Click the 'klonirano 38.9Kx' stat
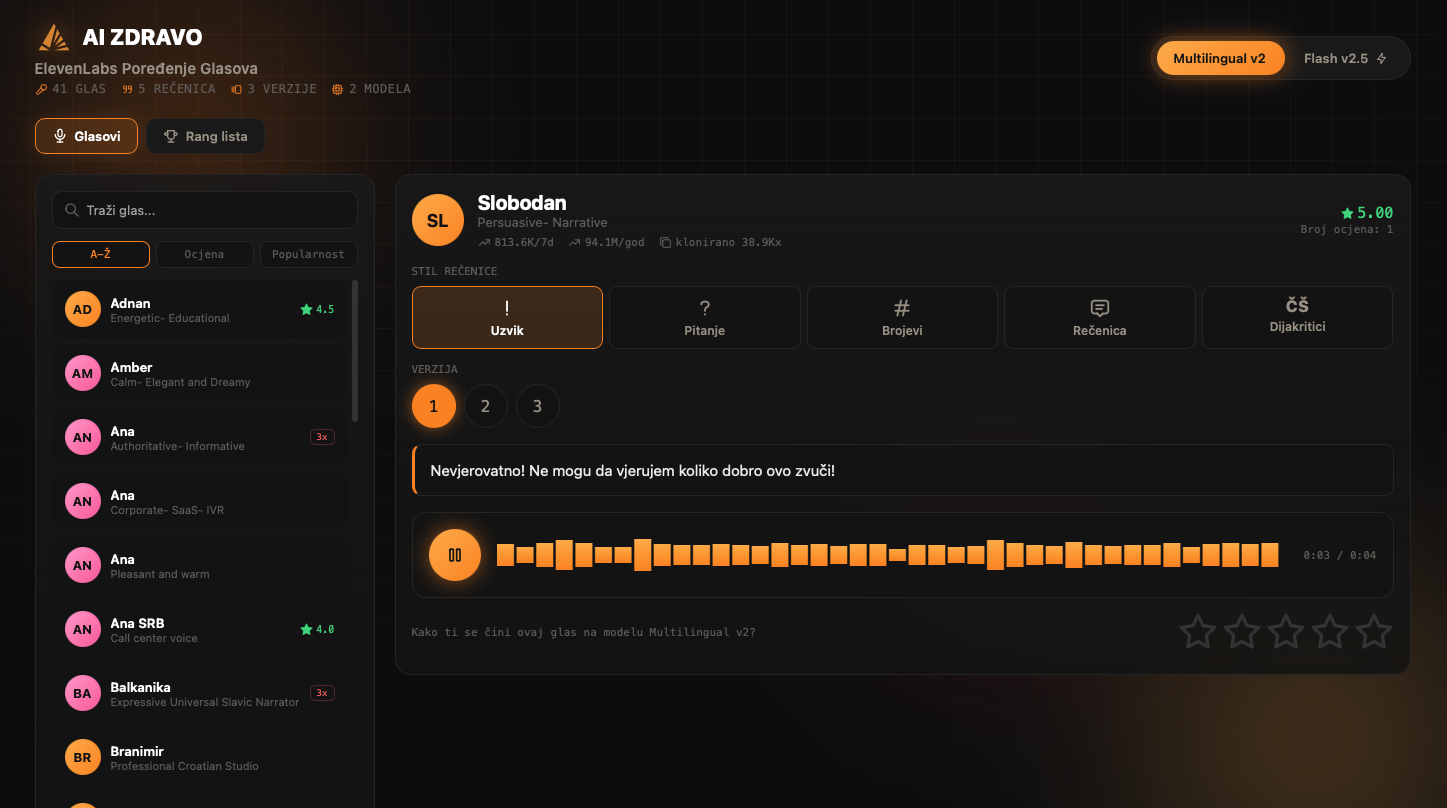Screen dimensions: 1447x808 pyautogui.click(x=721, y=242)
